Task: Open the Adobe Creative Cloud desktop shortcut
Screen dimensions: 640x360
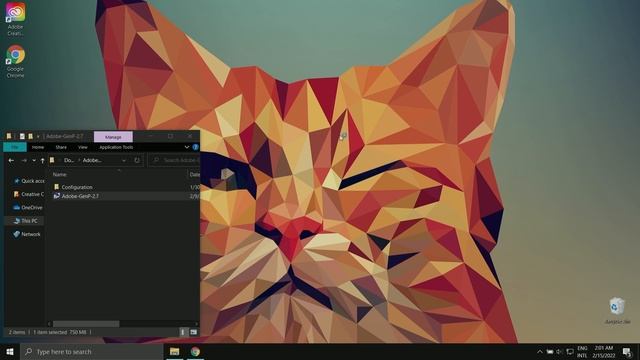Action: pos(16,18)
